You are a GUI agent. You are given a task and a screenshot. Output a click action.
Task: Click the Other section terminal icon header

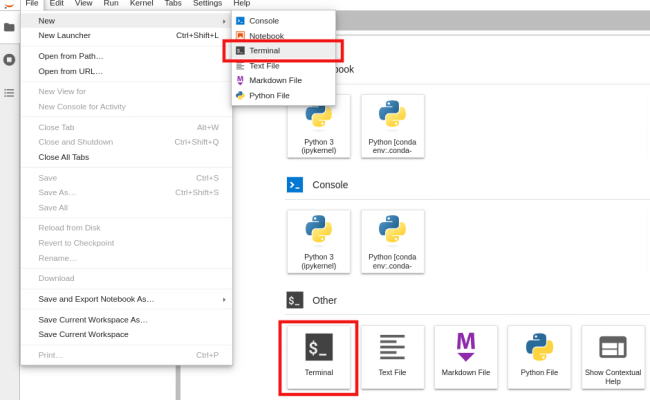tap(295, 300)
